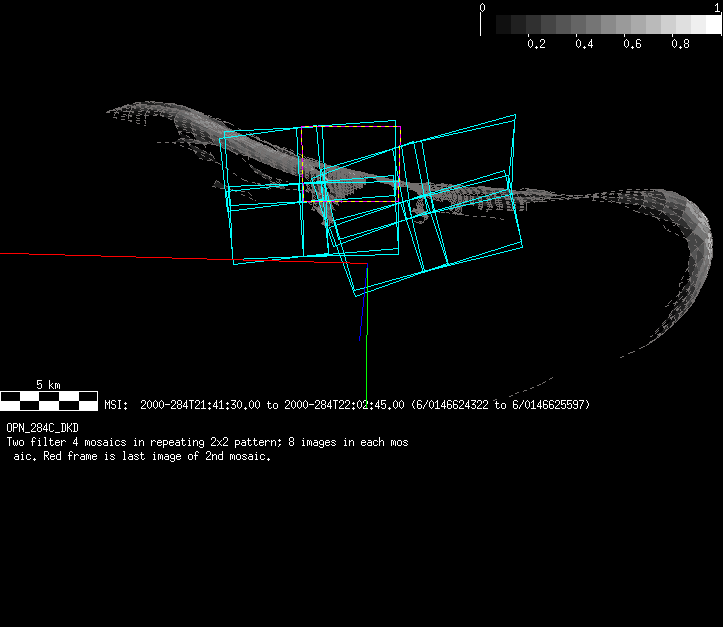Click the 0 label at color bar start
Screen dimensions: 723x627
pyautogui.click(x=482, y=7)
